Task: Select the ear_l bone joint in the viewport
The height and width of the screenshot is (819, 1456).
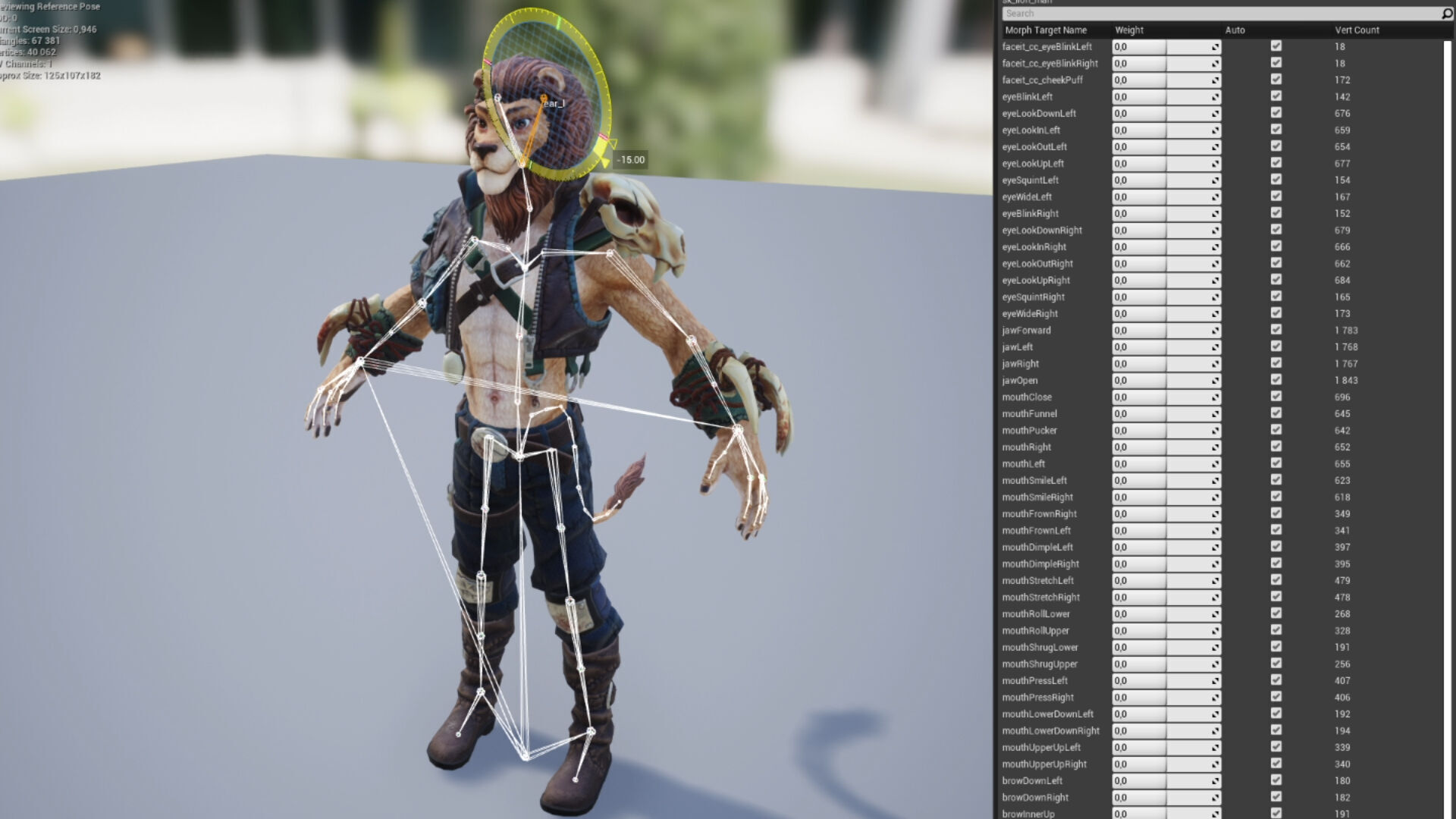Action: point(544,98)
